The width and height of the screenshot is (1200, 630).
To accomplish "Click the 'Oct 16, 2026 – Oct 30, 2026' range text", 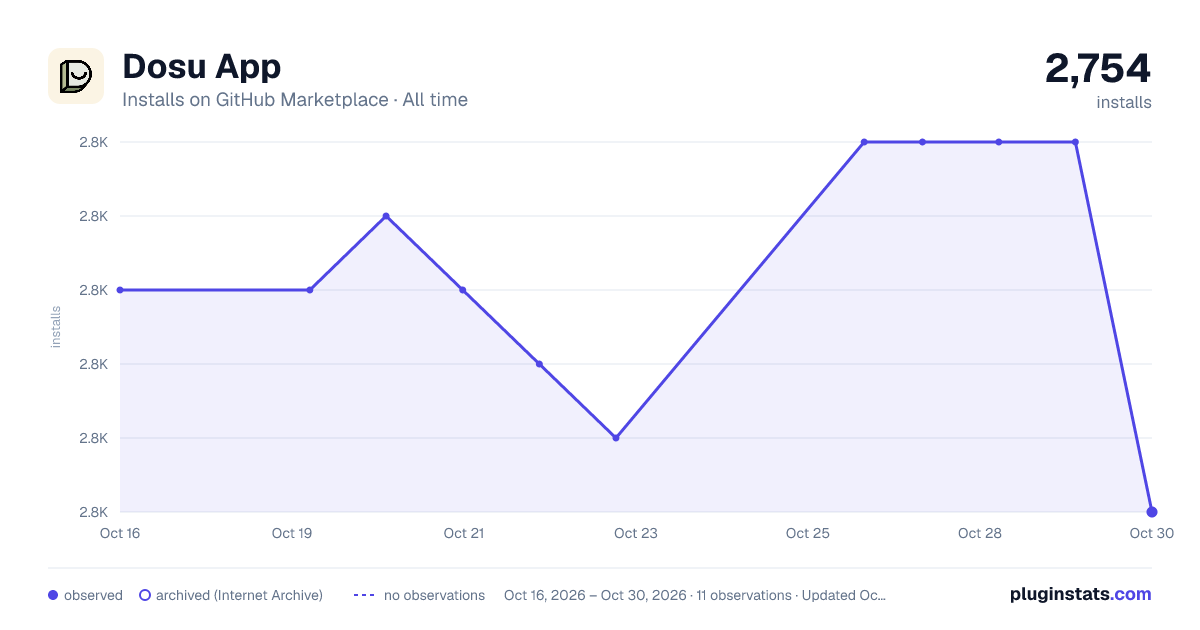I will coord(595,595).
